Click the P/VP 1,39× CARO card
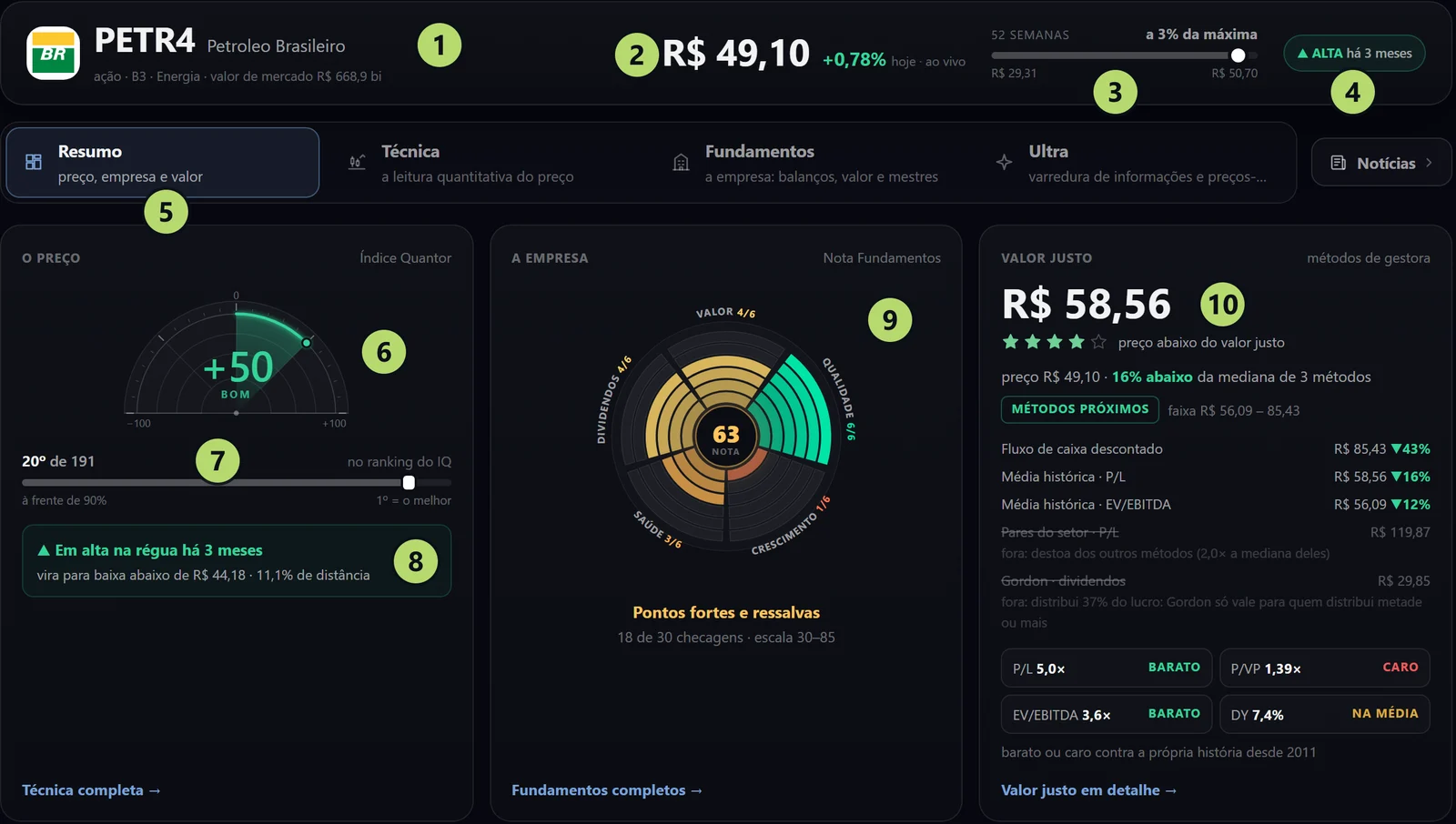This screenshot has width=1456, height=824. [1325, 668]
